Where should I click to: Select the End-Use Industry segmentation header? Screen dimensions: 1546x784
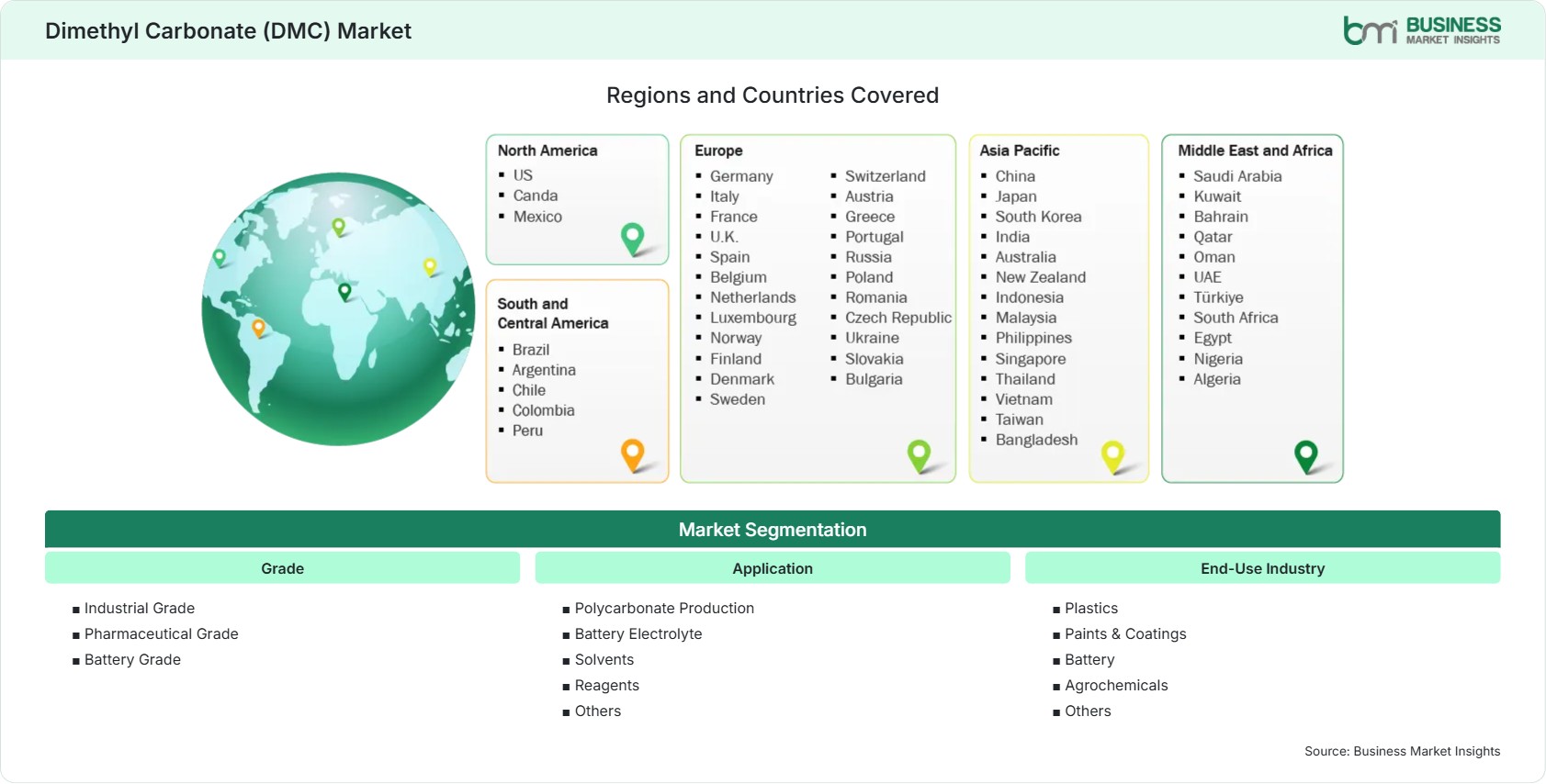click(1263, 568)
